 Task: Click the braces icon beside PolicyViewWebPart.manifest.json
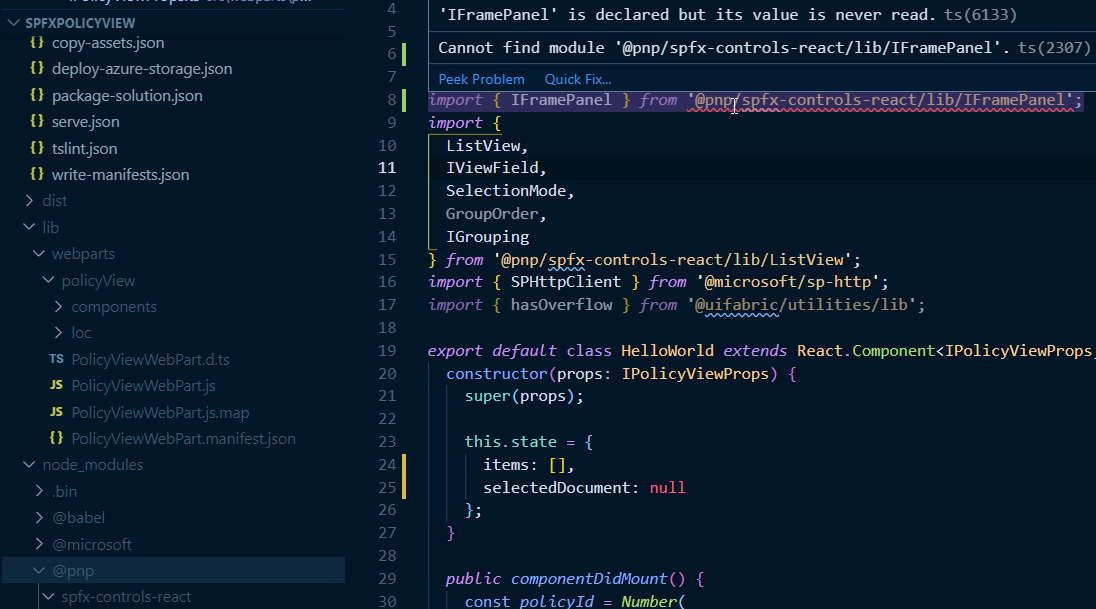click(x=56, y=438)
